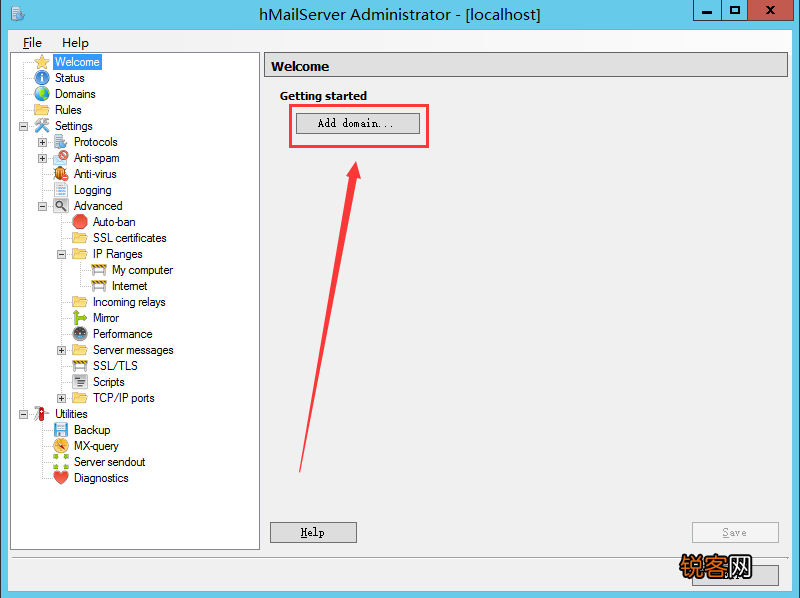Select the Welcome tree item label
This screenshot has height=598, width=800.
click(x=78, y=62)
